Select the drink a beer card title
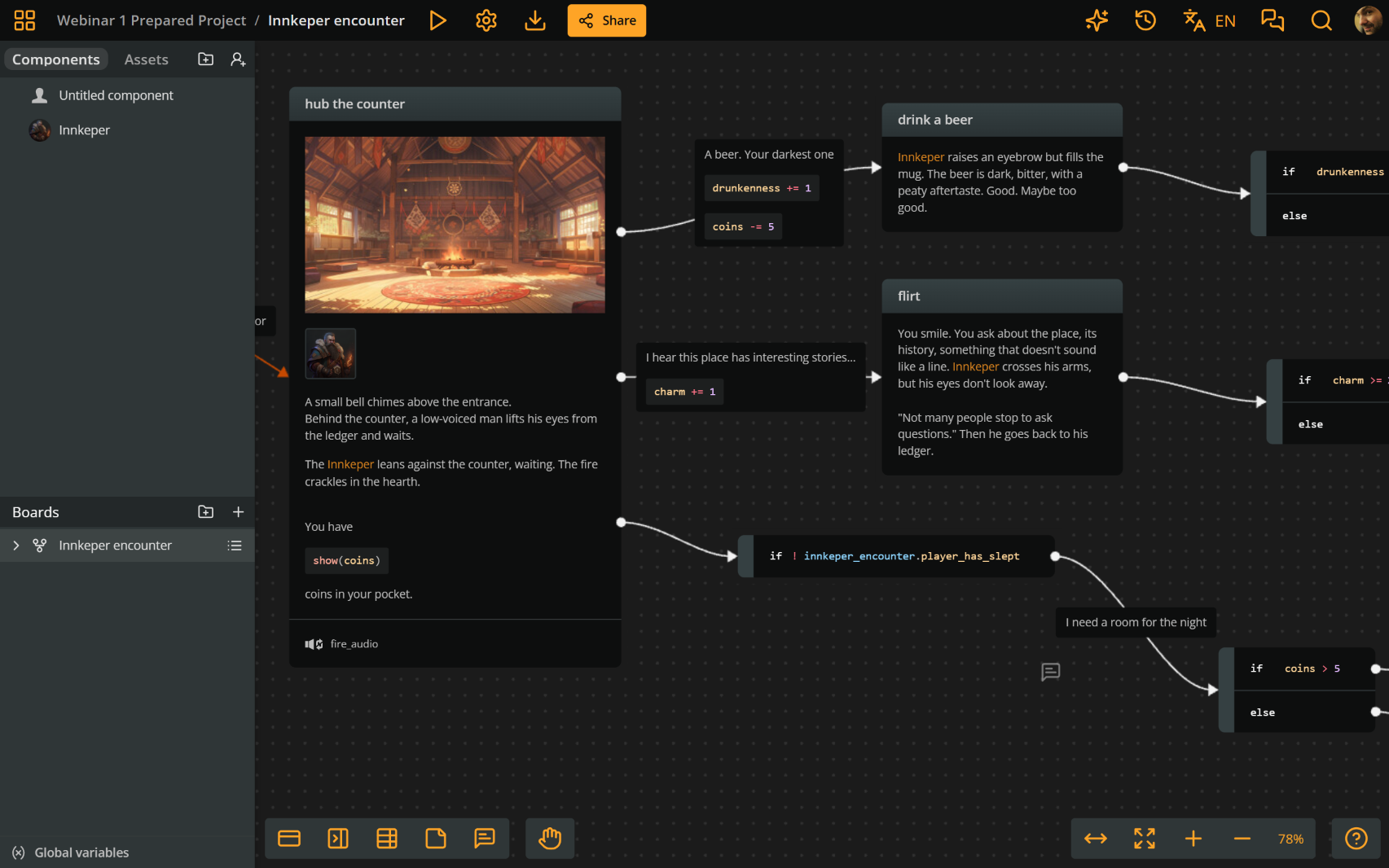Image resolution: width=1389 pixels, height=868 pixels. [935, 120]
